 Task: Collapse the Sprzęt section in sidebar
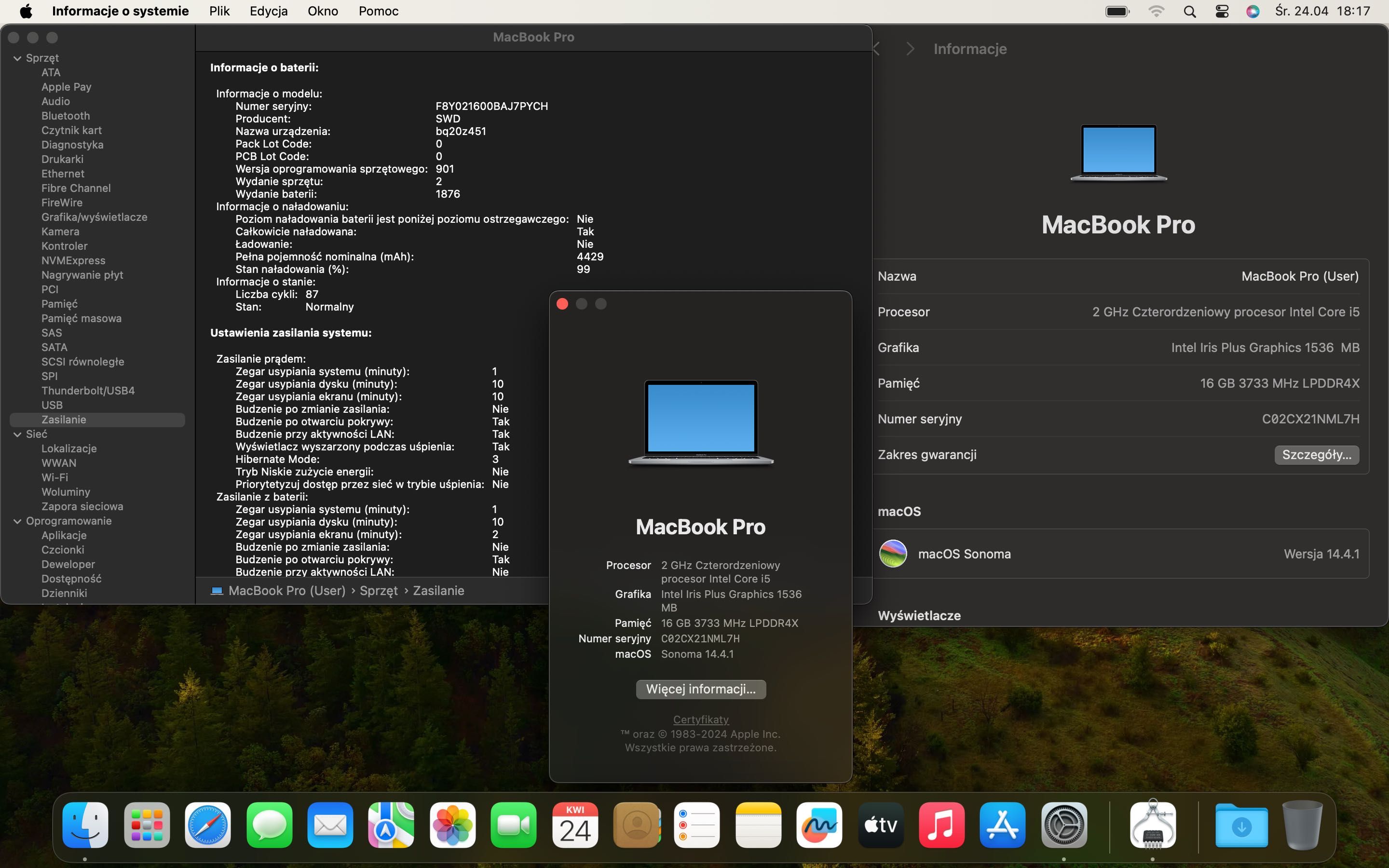17,58
